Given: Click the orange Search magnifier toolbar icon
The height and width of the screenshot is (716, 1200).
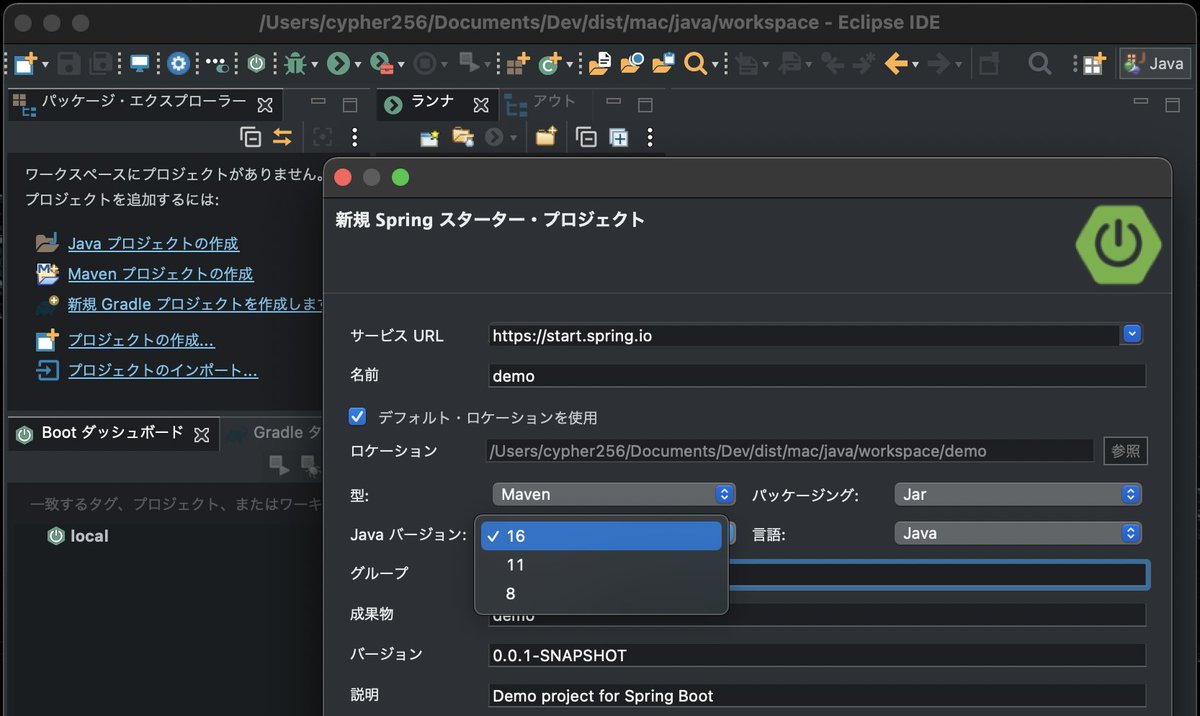Looking at the screenshot, I should (695, 64).
